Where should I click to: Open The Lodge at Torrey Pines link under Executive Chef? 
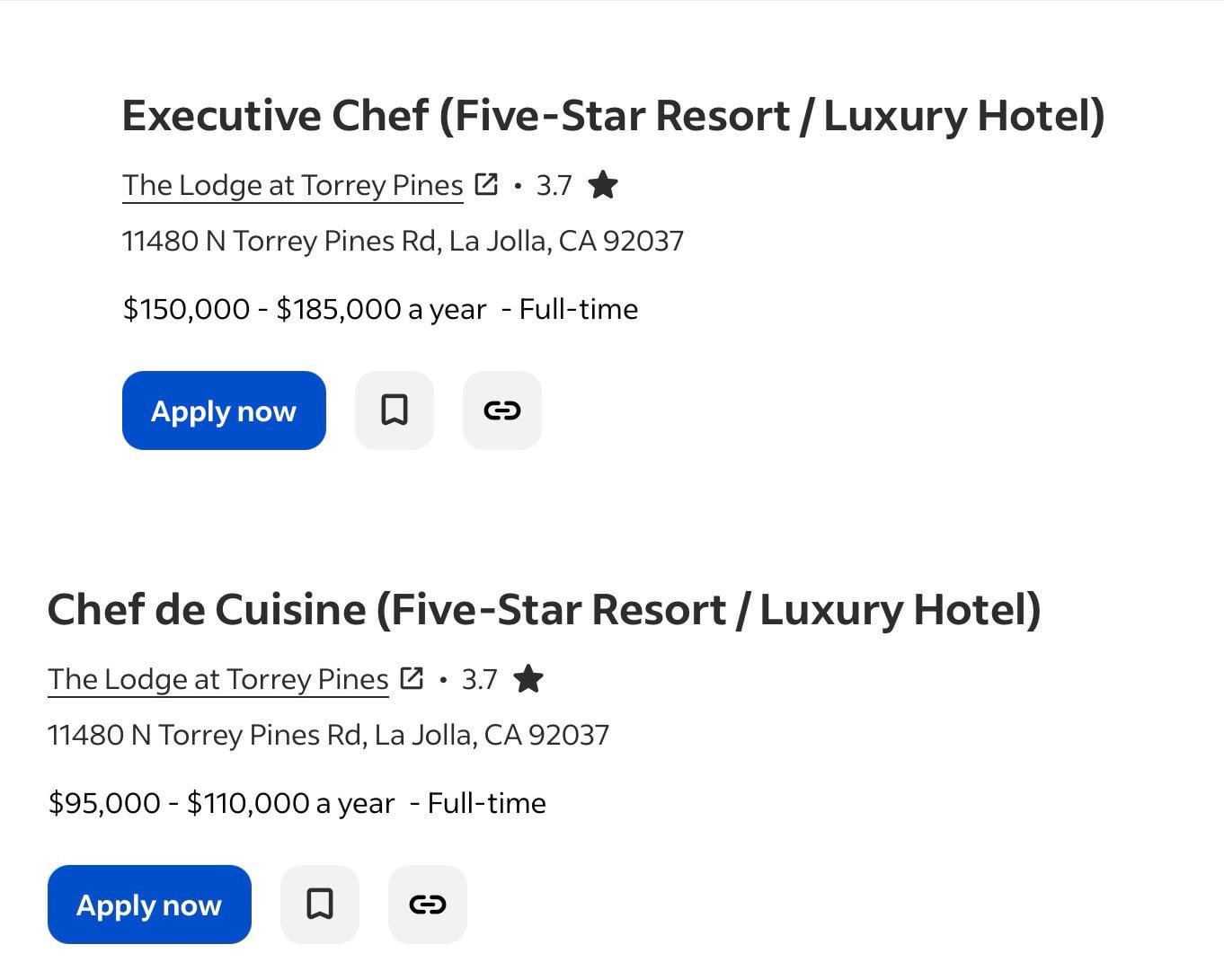[293, 185]
